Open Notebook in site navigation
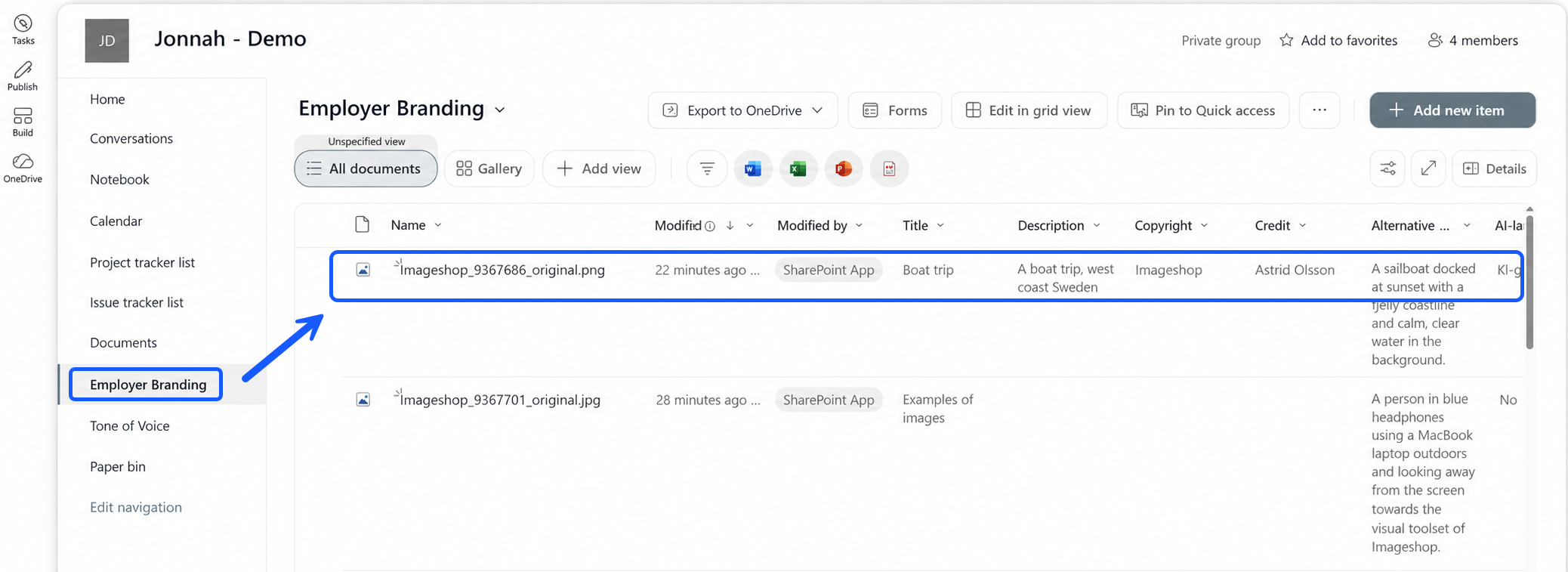Viewport: 1568px width, 572px height. pyautogui.click(x=119, y=179)
